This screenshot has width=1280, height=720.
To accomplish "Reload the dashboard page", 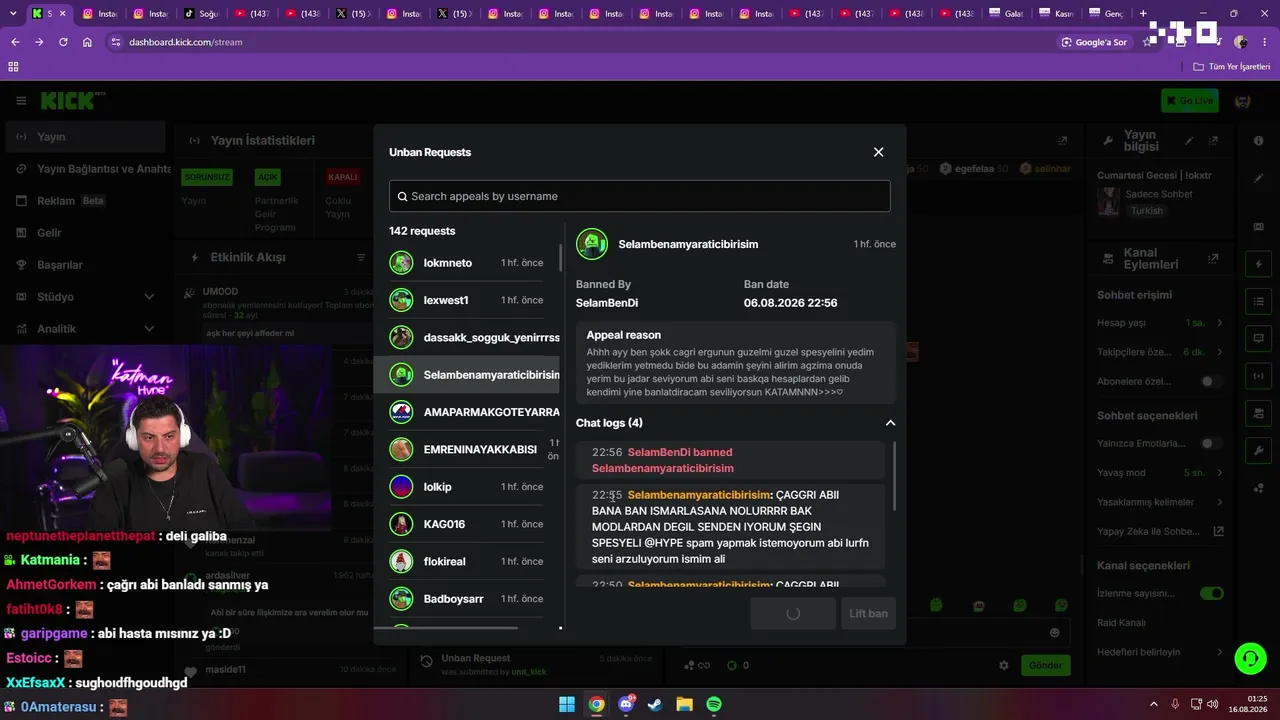I will 63,42.
